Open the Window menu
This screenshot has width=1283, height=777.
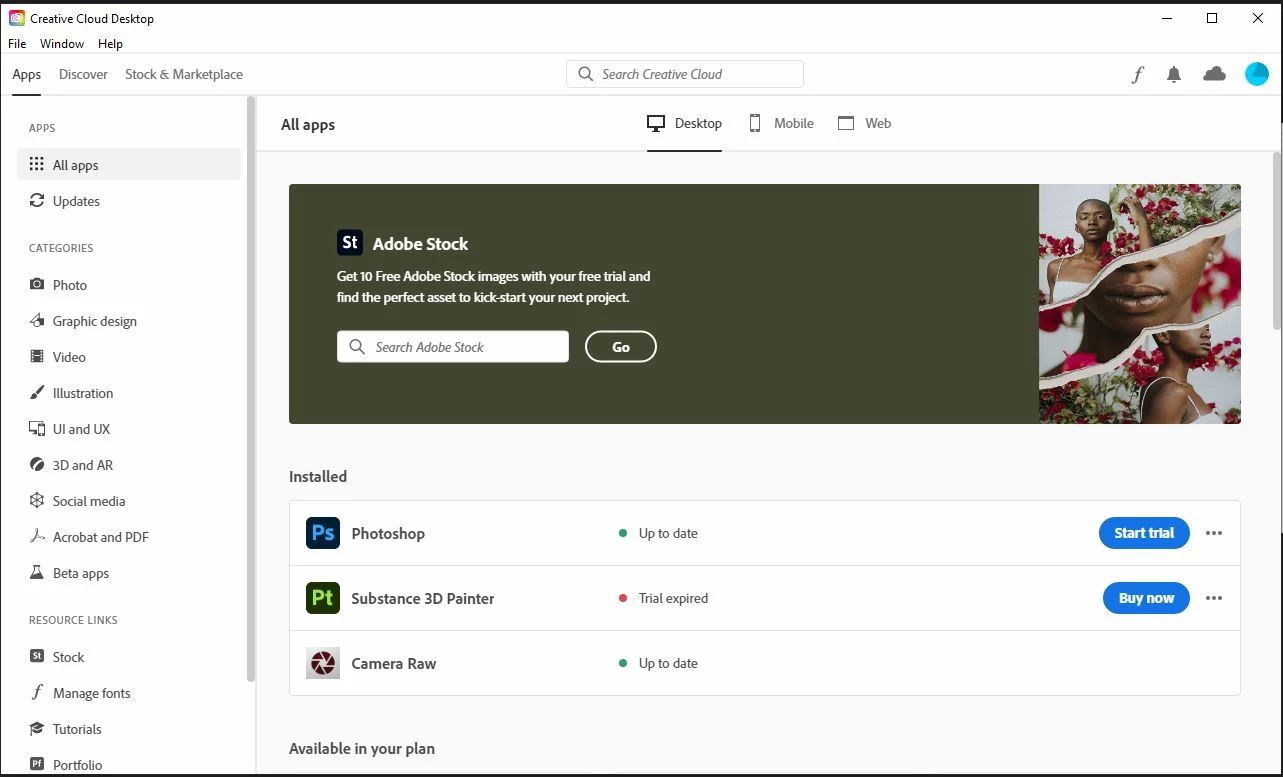tap(62, 44)
